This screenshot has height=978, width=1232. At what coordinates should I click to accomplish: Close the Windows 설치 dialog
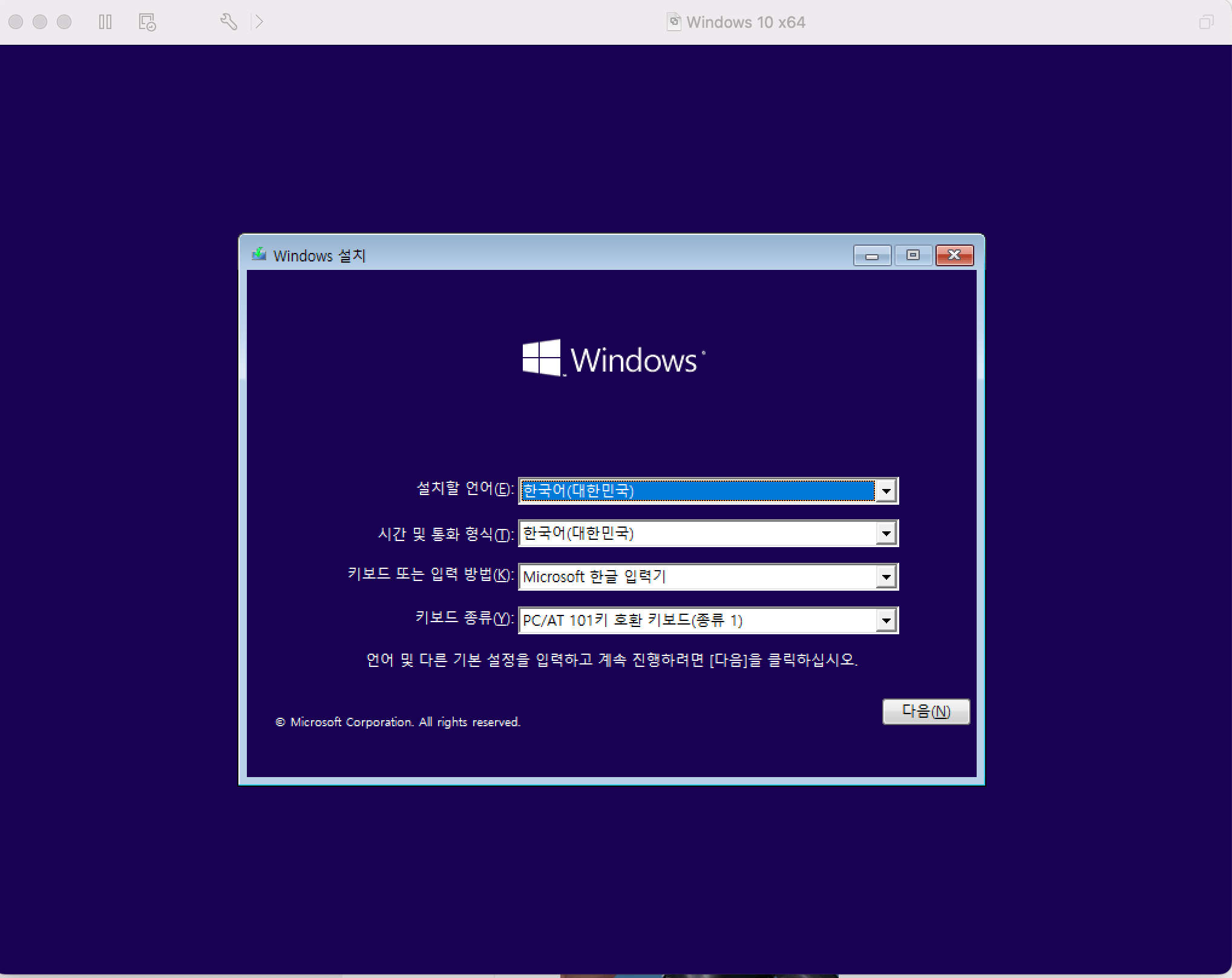(x=954, y=255)
